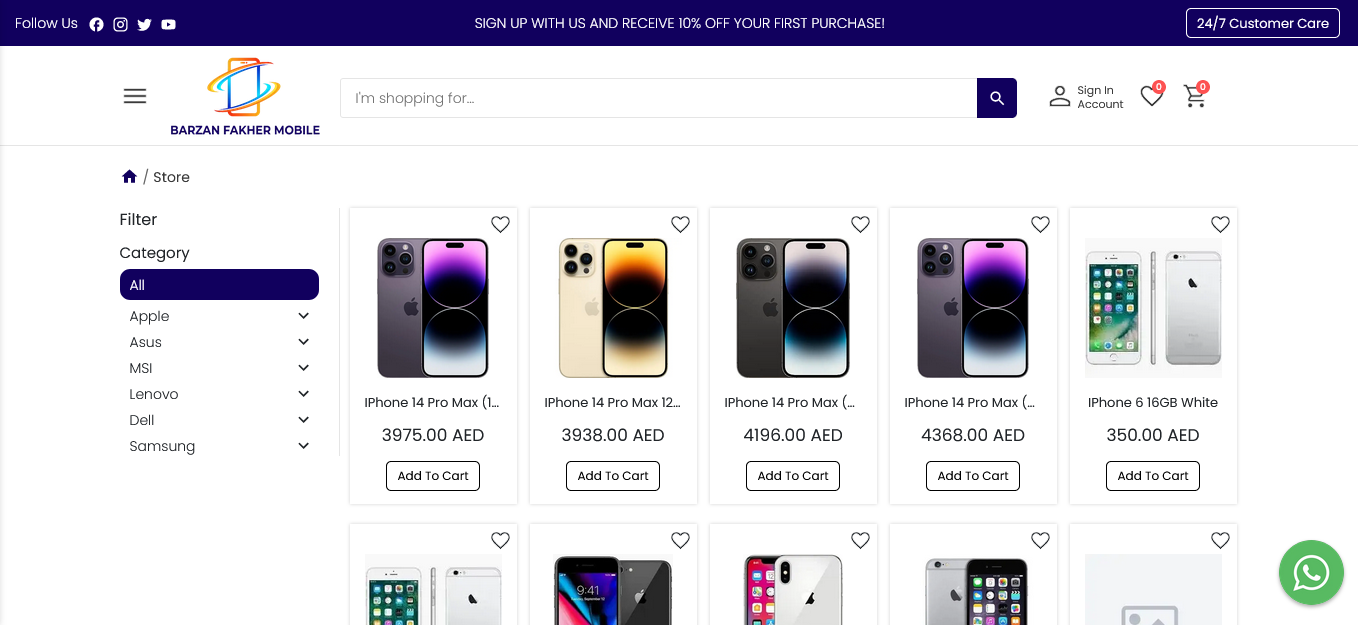This screenshot has width=1358, height=625.
Task: Open the shopping cart
Action: (x=1194, y=96)
